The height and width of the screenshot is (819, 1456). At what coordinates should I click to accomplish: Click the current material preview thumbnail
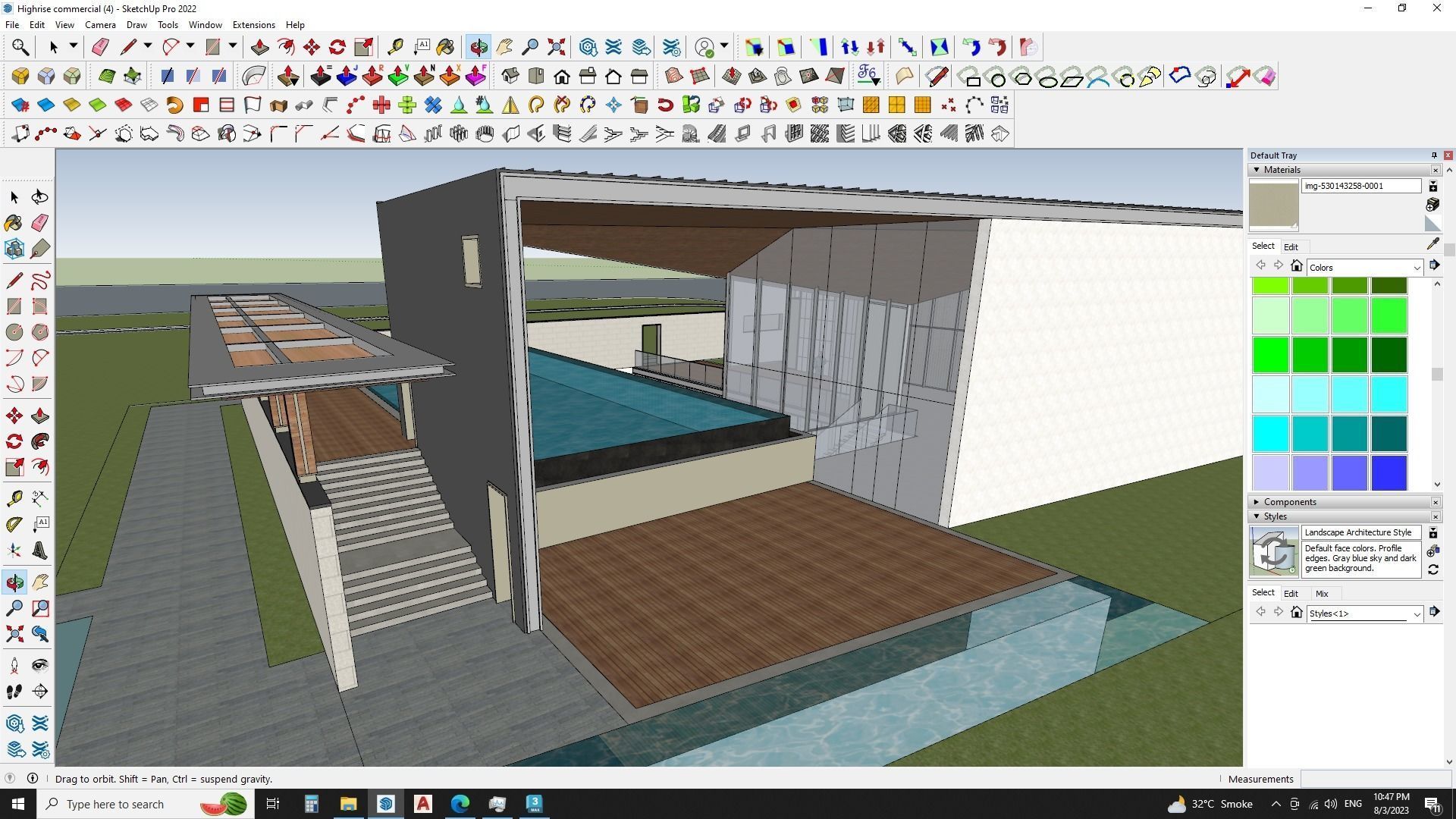(1274, 205)
